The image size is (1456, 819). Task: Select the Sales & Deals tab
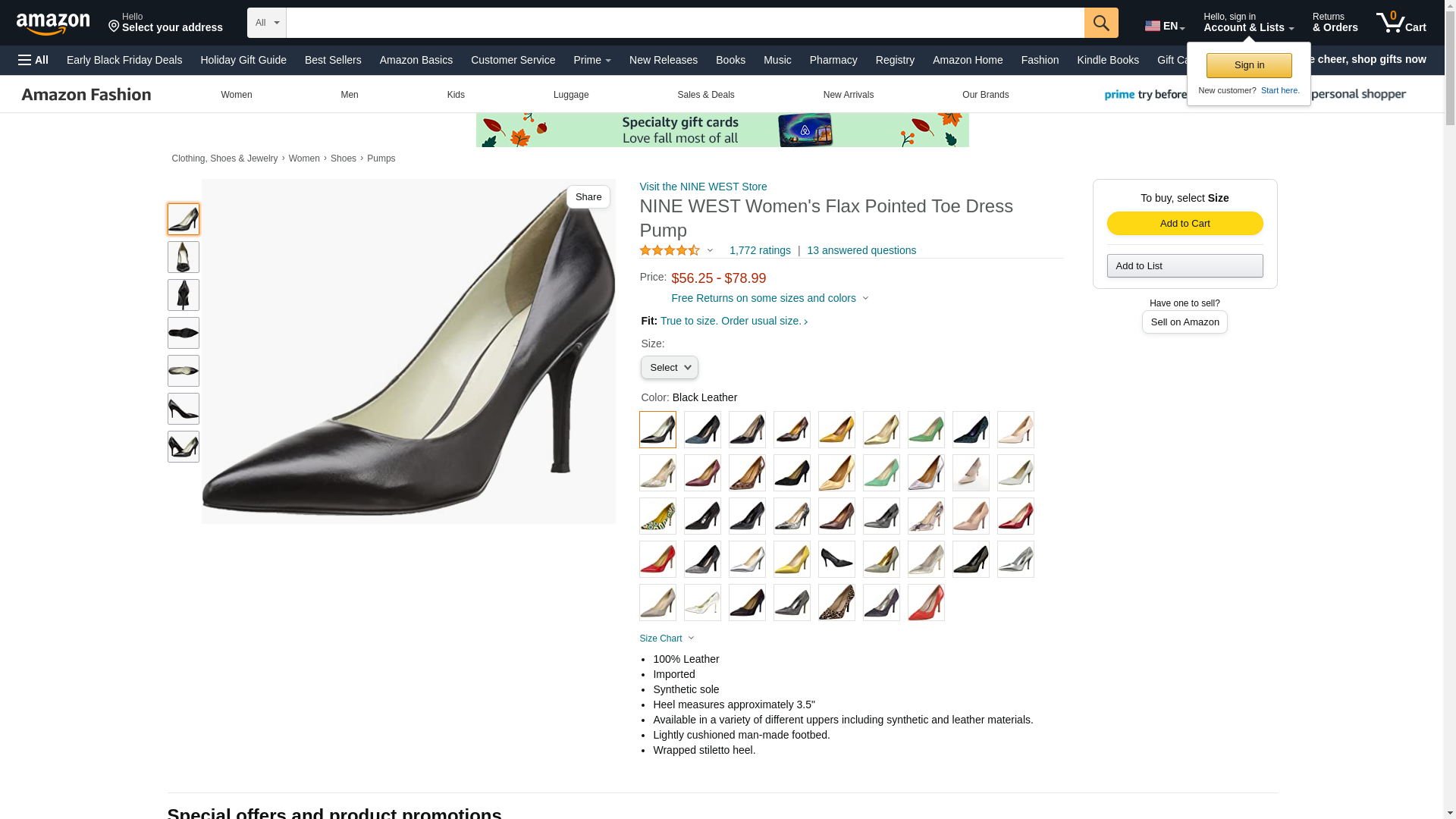[705, 95]
